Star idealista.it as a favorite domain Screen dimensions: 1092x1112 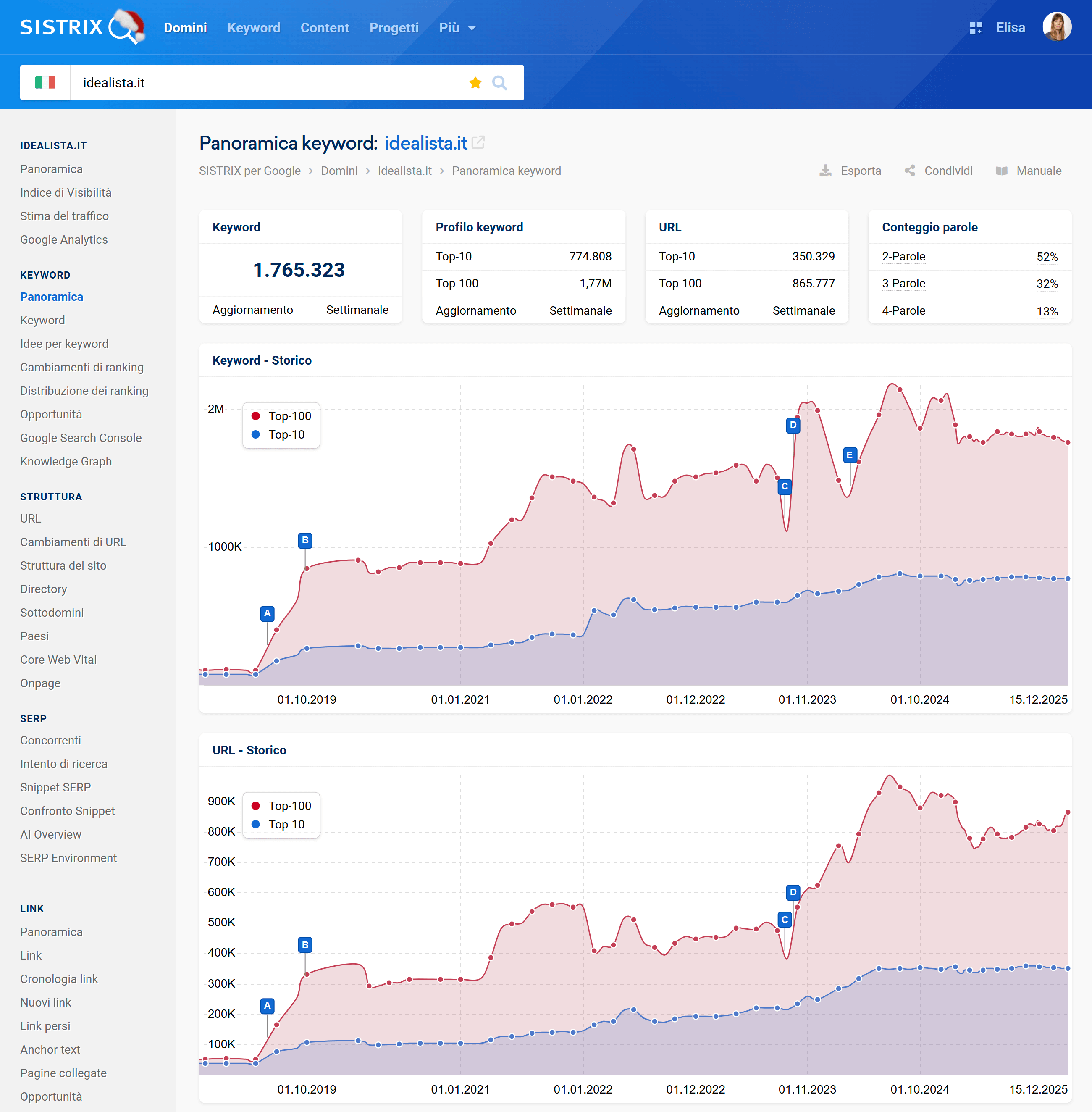475,82
